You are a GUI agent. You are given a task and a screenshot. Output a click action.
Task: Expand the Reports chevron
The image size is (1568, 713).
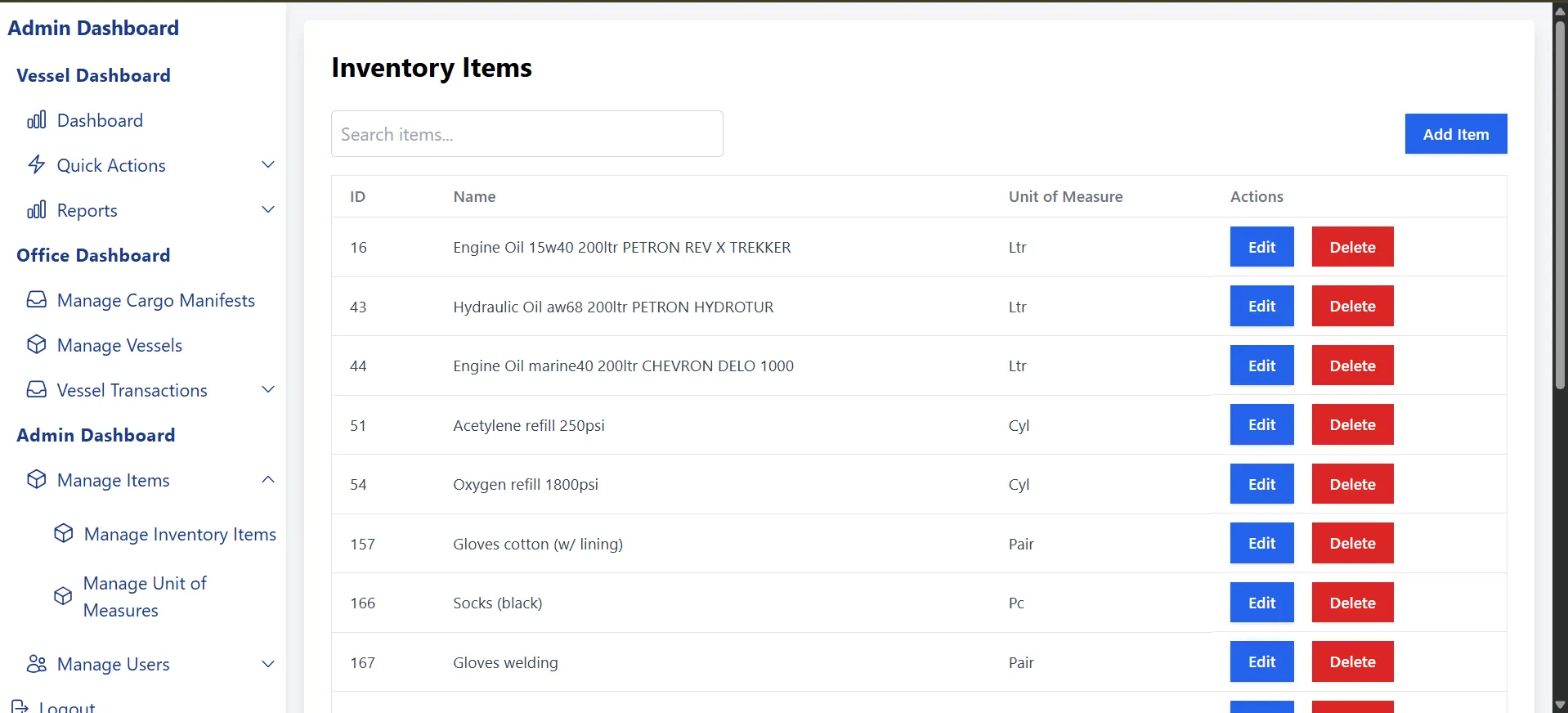pyautogui.click(x=268, y=210)
